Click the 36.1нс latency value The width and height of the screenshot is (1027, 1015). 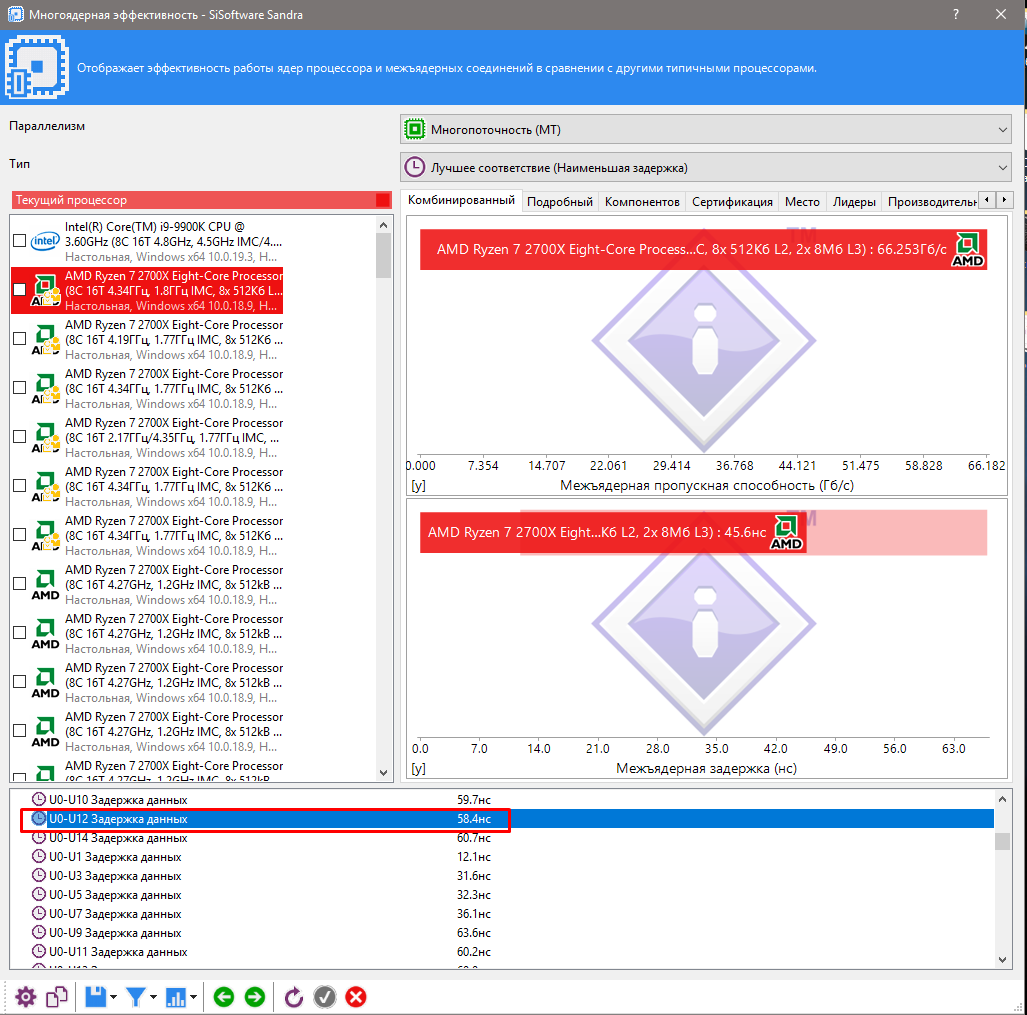click(x=474, y=914)
